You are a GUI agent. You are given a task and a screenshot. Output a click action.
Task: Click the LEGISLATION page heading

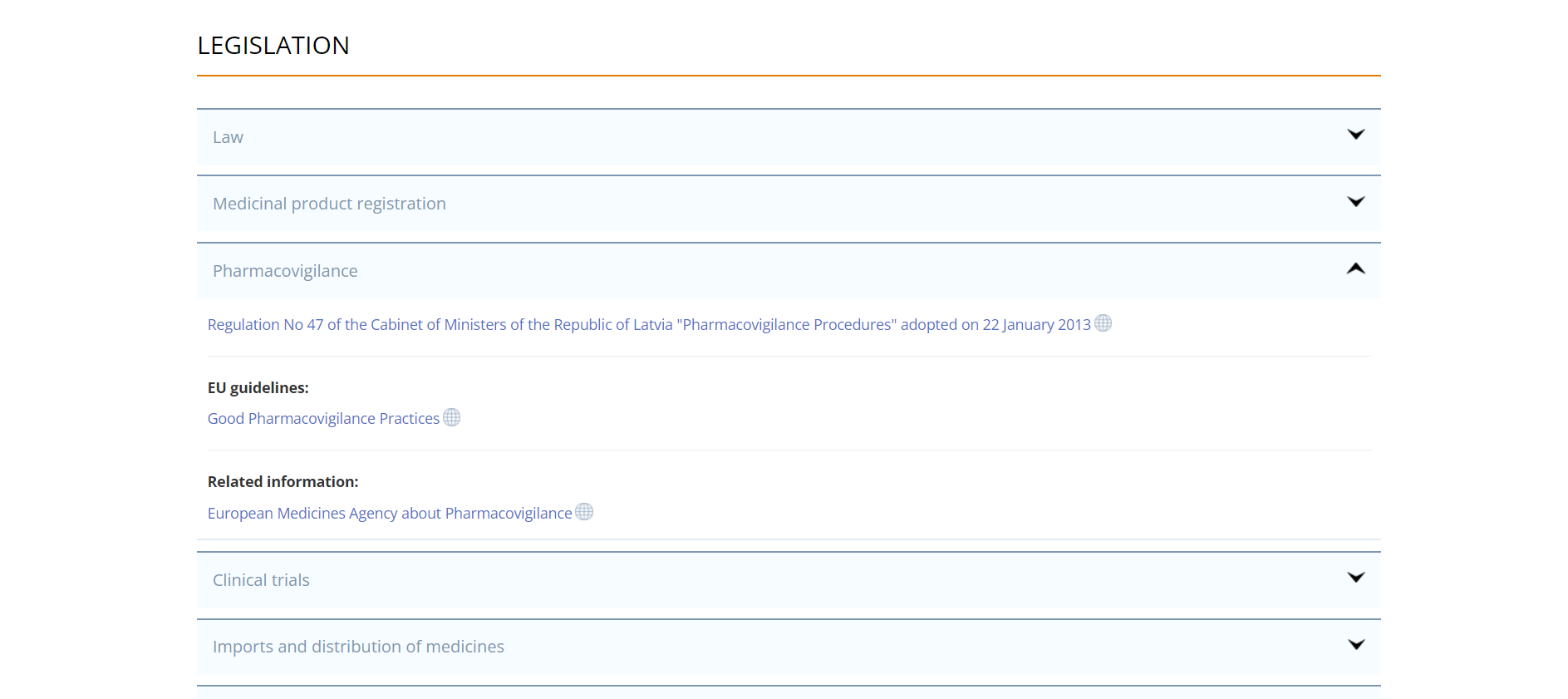[x=273, y=46]
